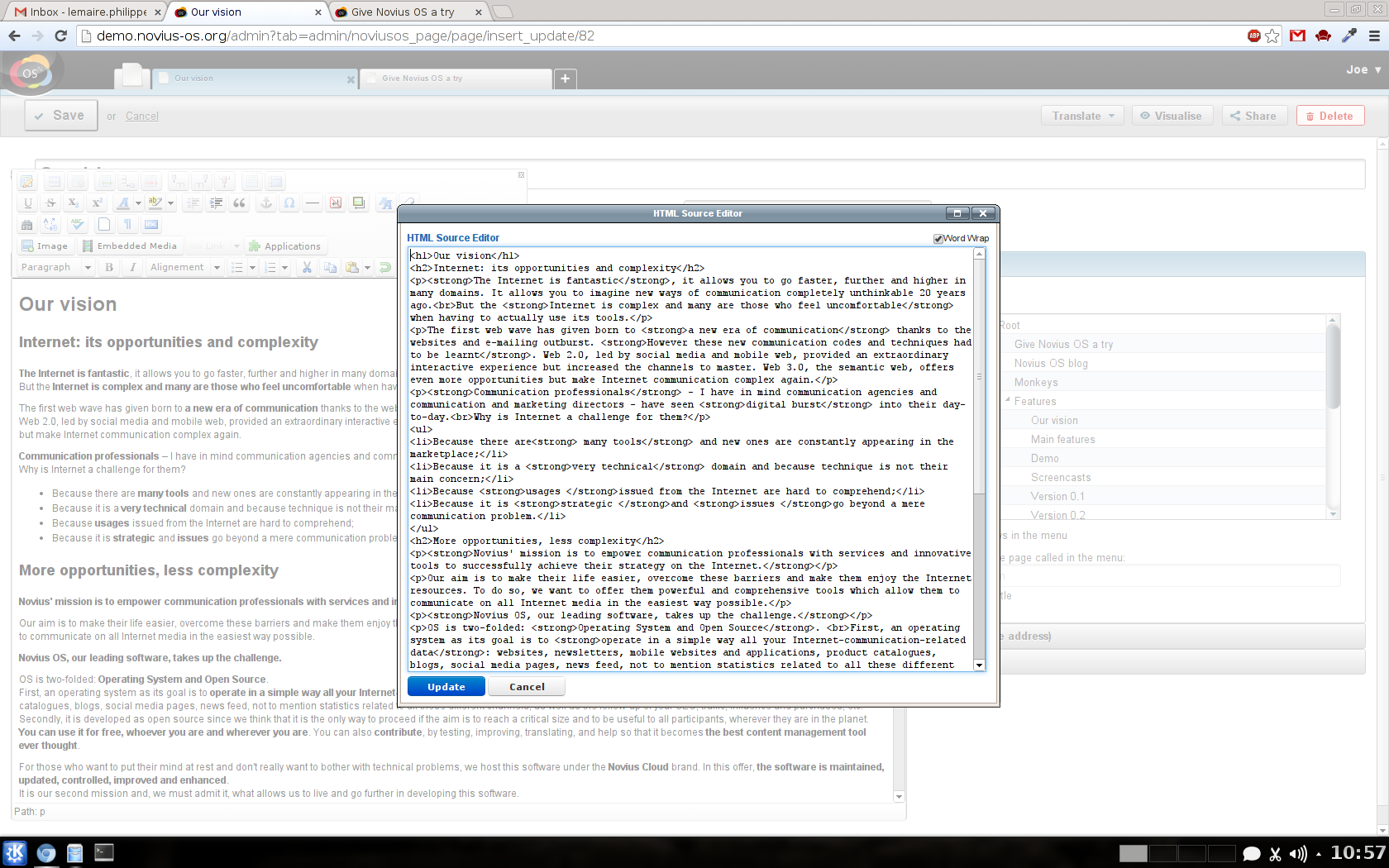Click the binoculars find icon

pos(27,225)
